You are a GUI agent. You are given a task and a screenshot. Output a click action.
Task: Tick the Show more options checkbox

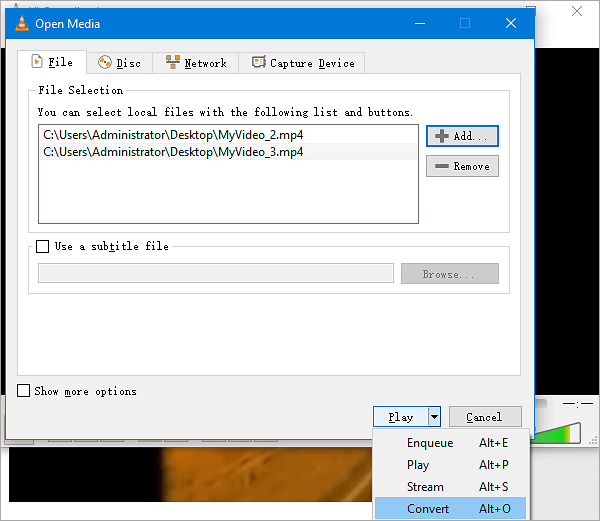pos(24,391)
